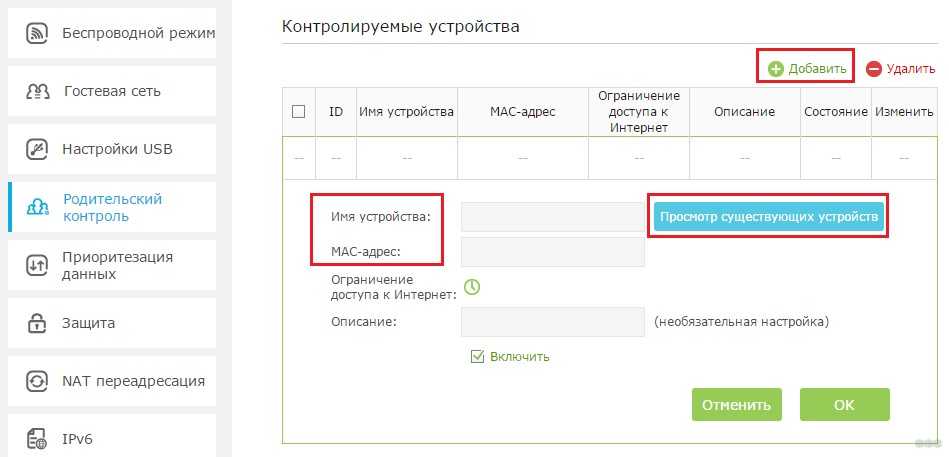This screenshot has height=457, width=949.
Task: Go to Настройки USB menu section
Action: pos(111,150)
